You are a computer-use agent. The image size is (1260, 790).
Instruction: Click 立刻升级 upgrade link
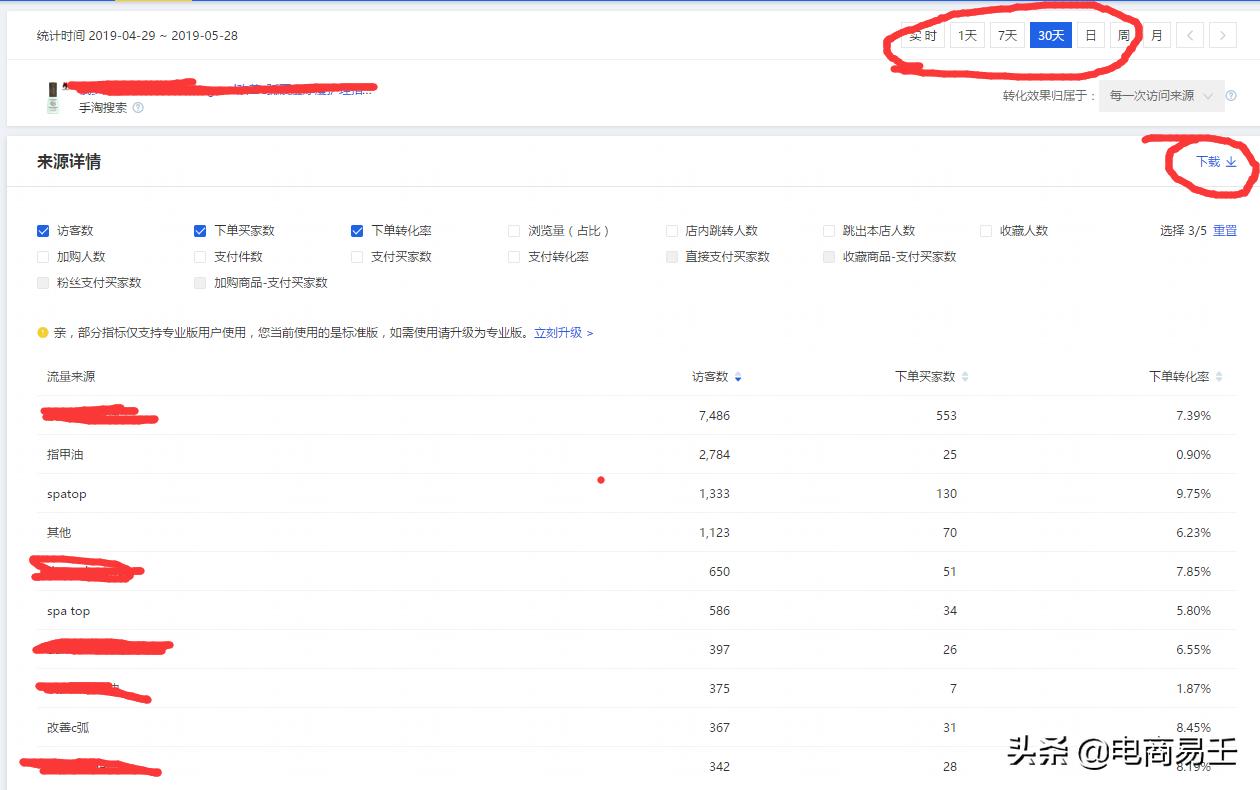click(563, 333)
